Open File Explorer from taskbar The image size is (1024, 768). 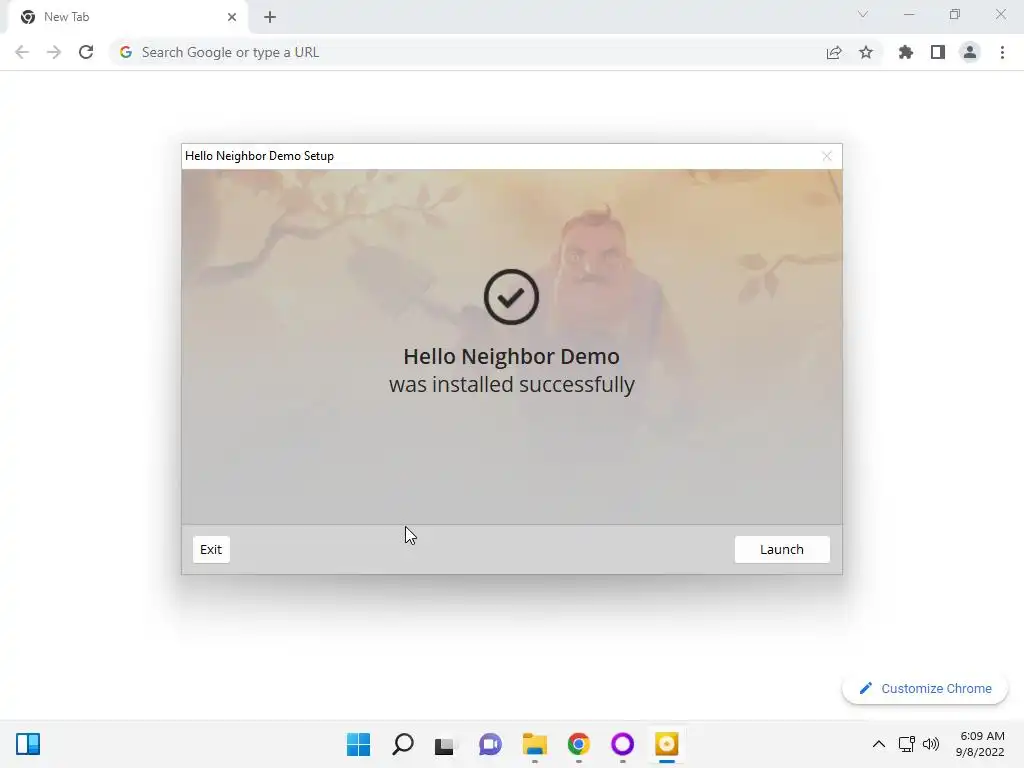[x=534, y=744]
